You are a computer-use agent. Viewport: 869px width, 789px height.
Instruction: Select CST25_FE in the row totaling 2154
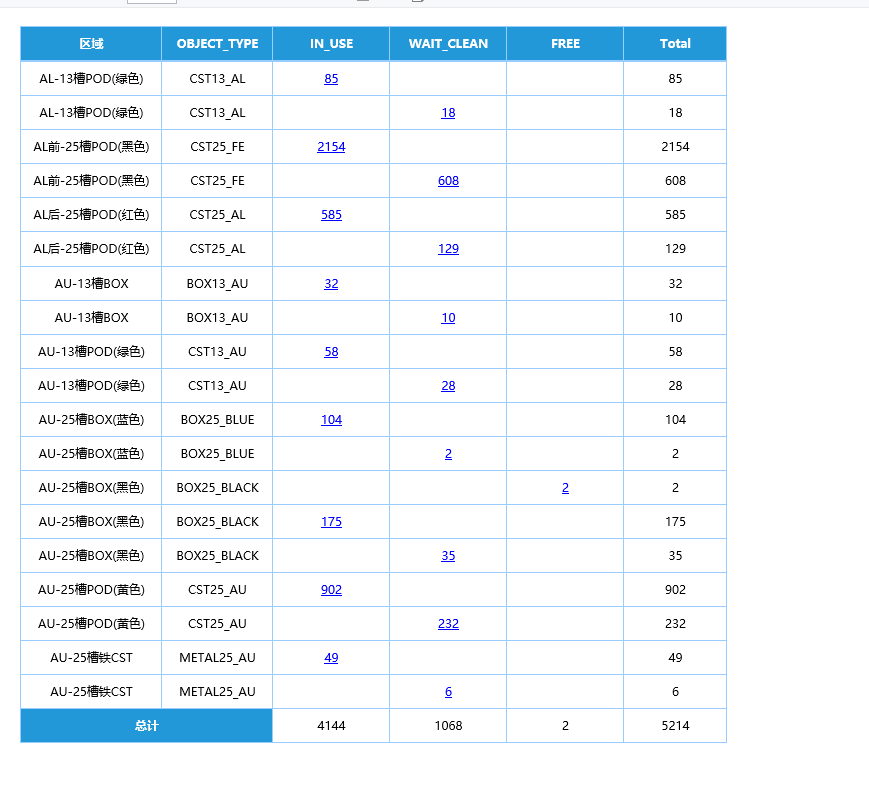click(217, 147)
